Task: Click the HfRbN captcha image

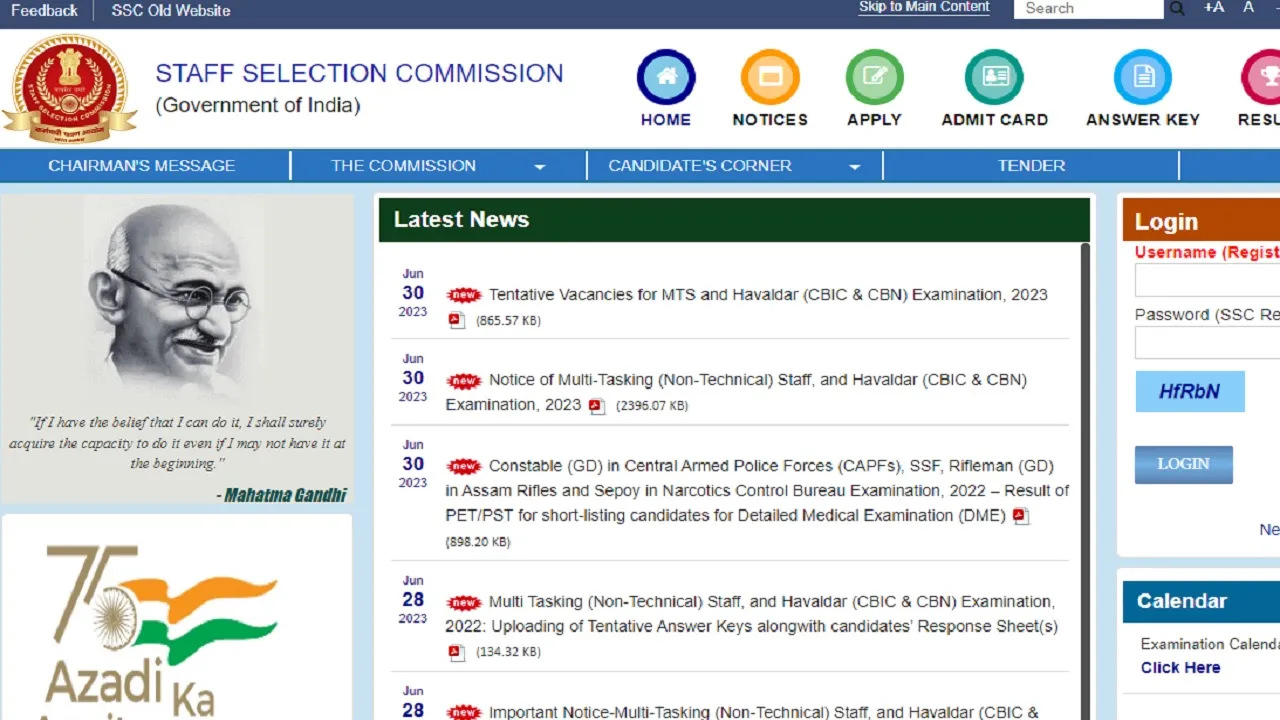Action: 1190,392
